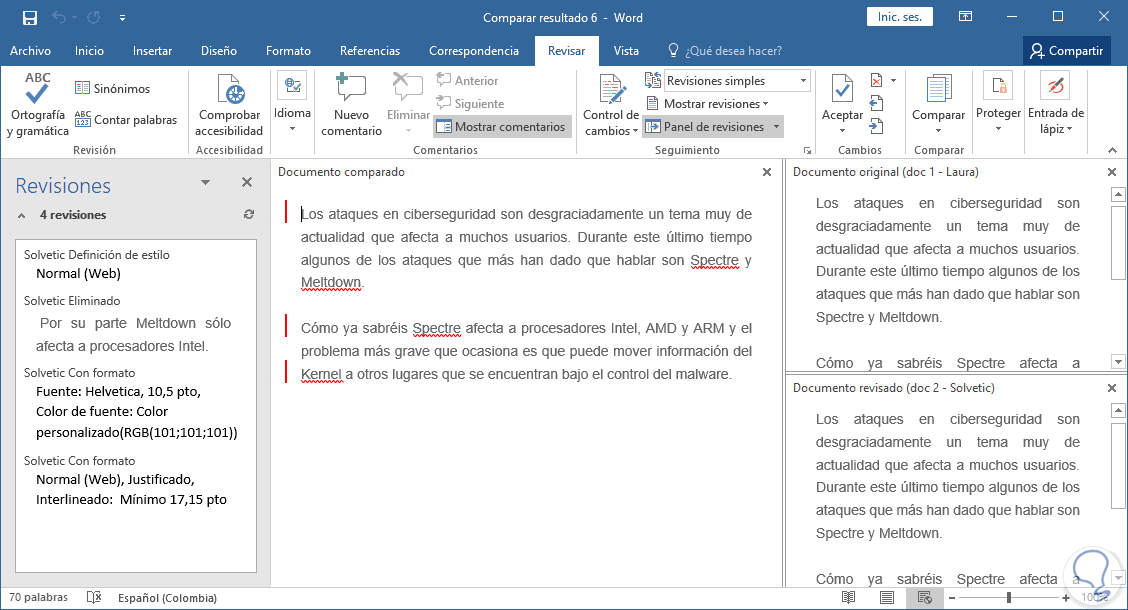Close the Documento comparado pane
This screenshot has height=610, width=1128.
[767, 172]
